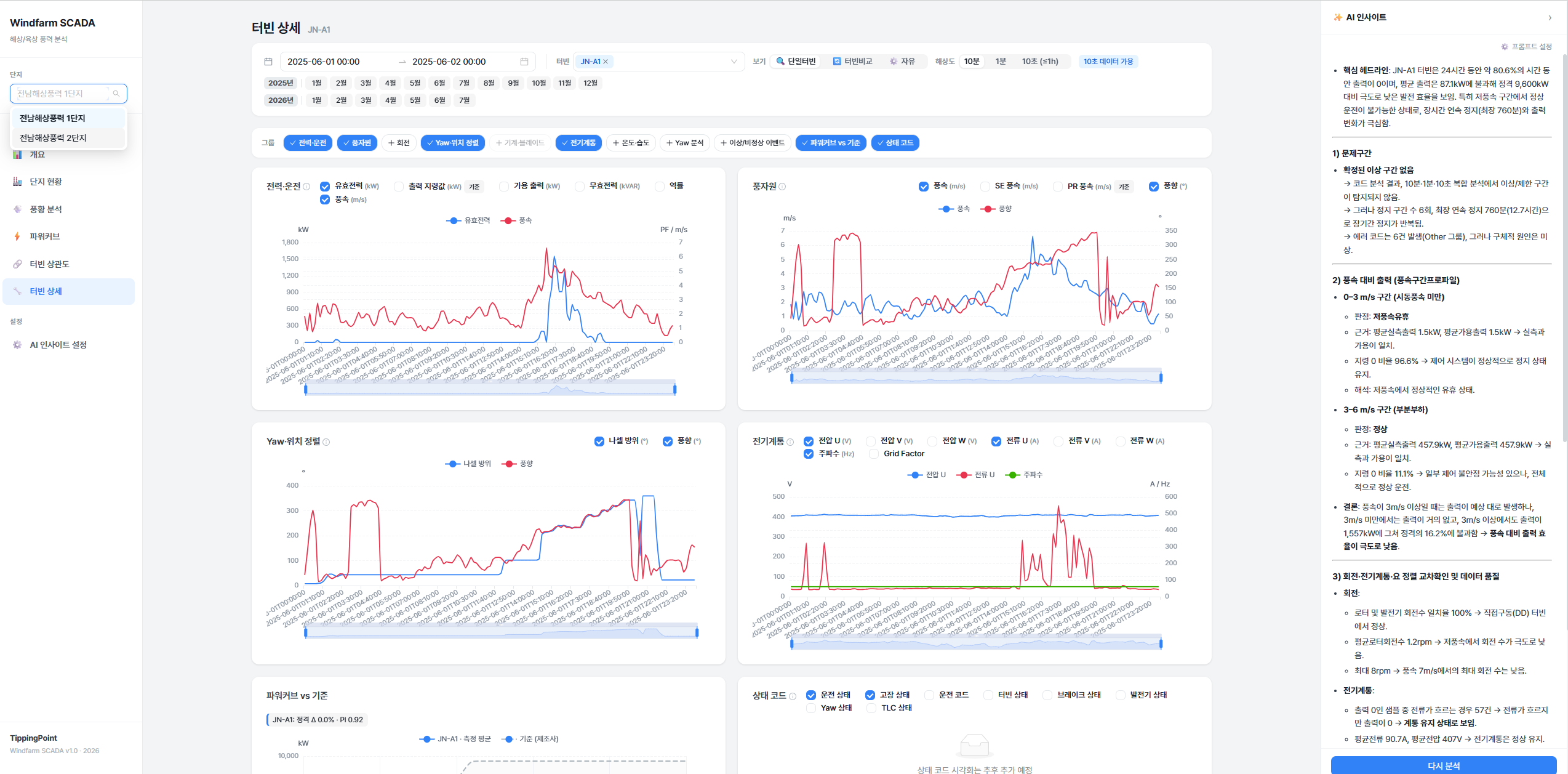Show info icon beside 풍자원 title
The height and width of the screenshot is (774, 1568).
[x=782, y=187]
